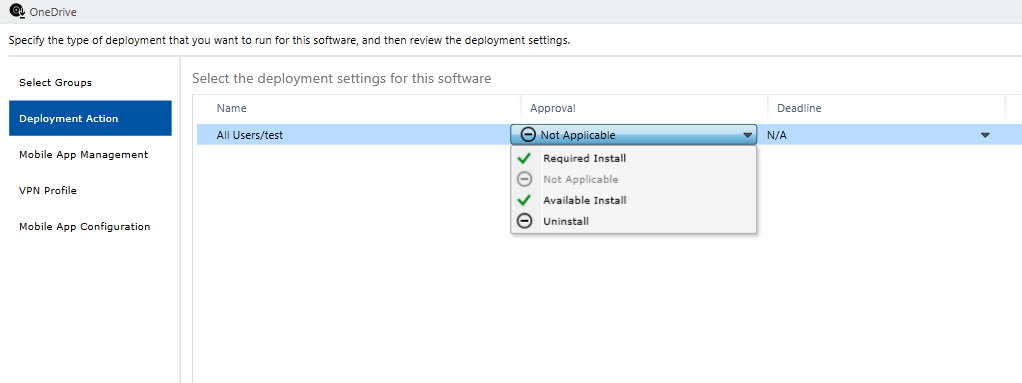Viewport: 1022px width, 383px height.
Task: Click green checkmark icon beside Available Install
Action: tap(523, 200)
